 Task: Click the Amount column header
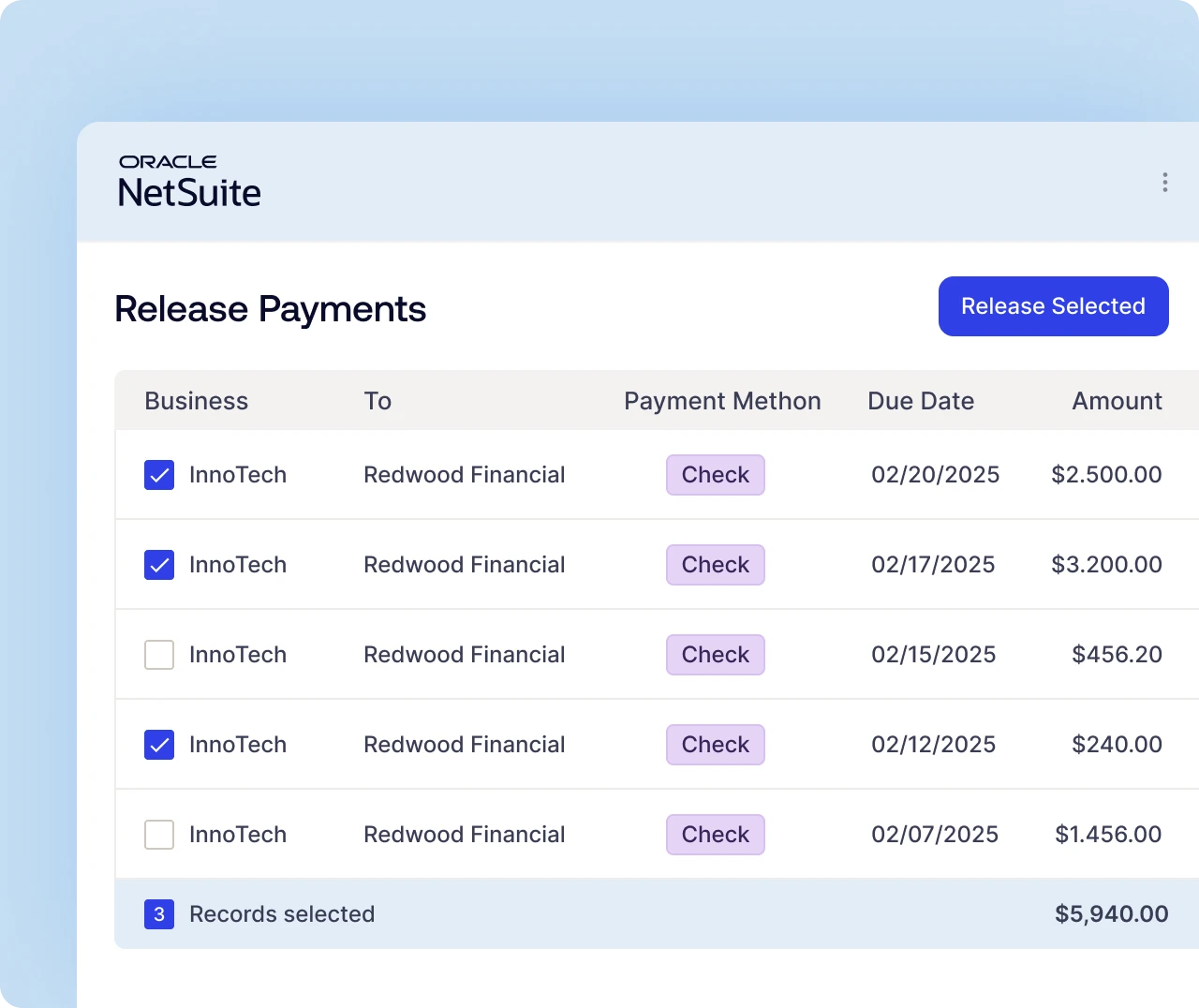(x=1117, y=401)
